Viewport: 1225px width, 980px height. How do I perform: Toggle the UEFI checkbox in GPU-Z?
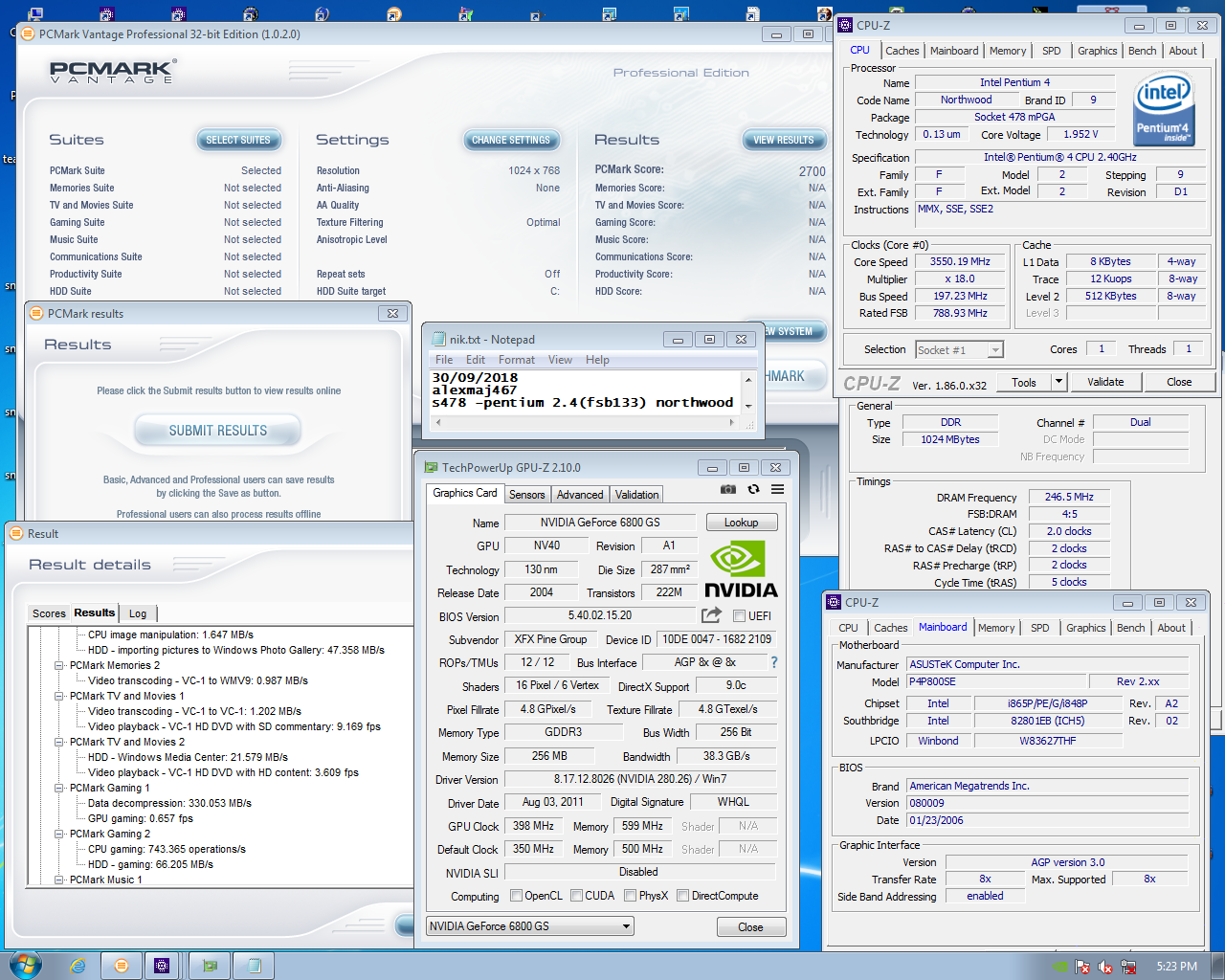(739, 615)
